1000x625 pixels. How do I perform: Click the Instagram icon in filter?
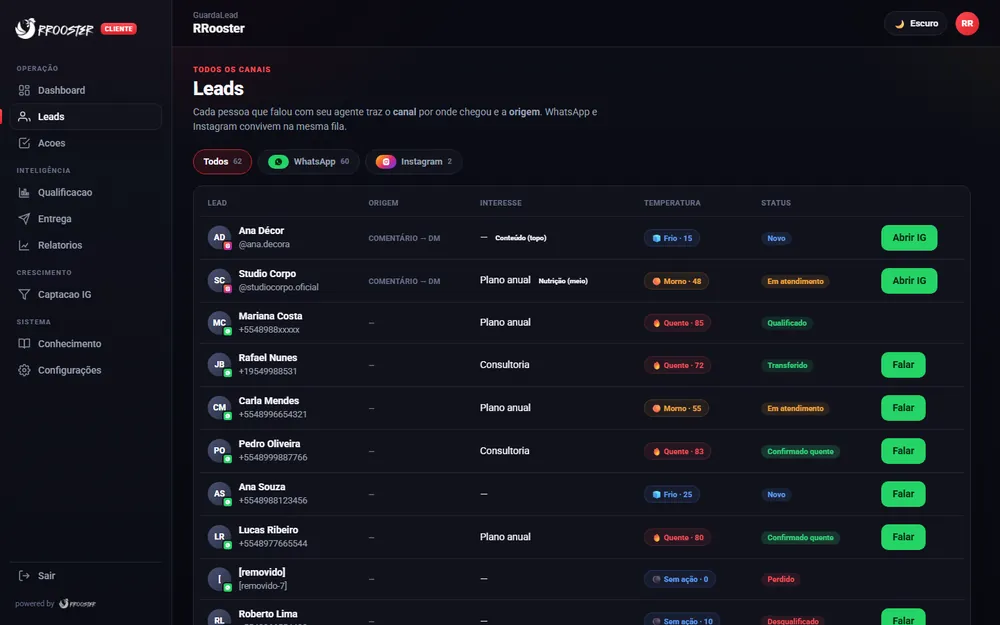pyautogui.click(x=386, y=162)
